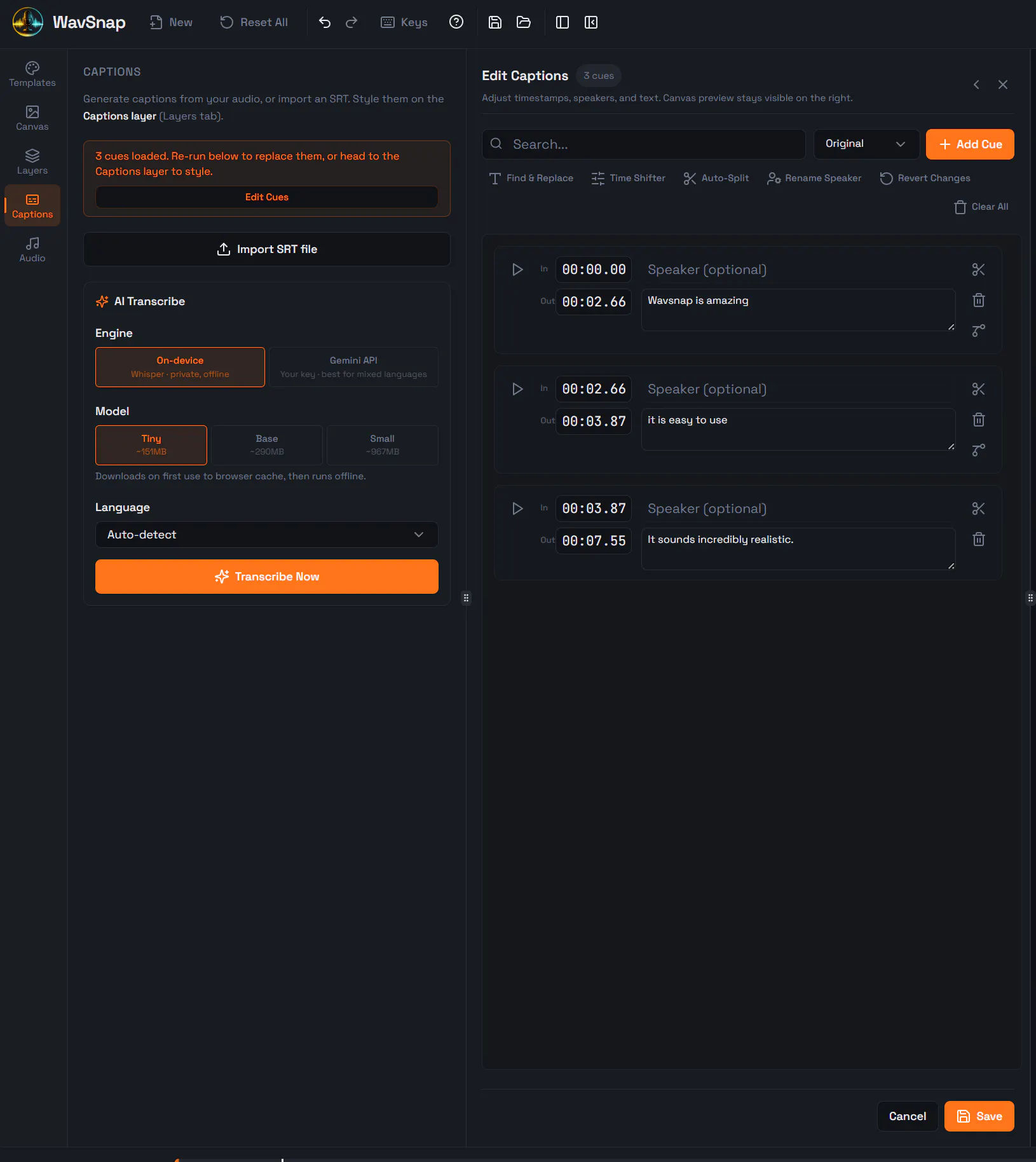Click the save project disk icon
Image resolution: width=1036 pixels, height=1162 pixels.
click(495, 22)
